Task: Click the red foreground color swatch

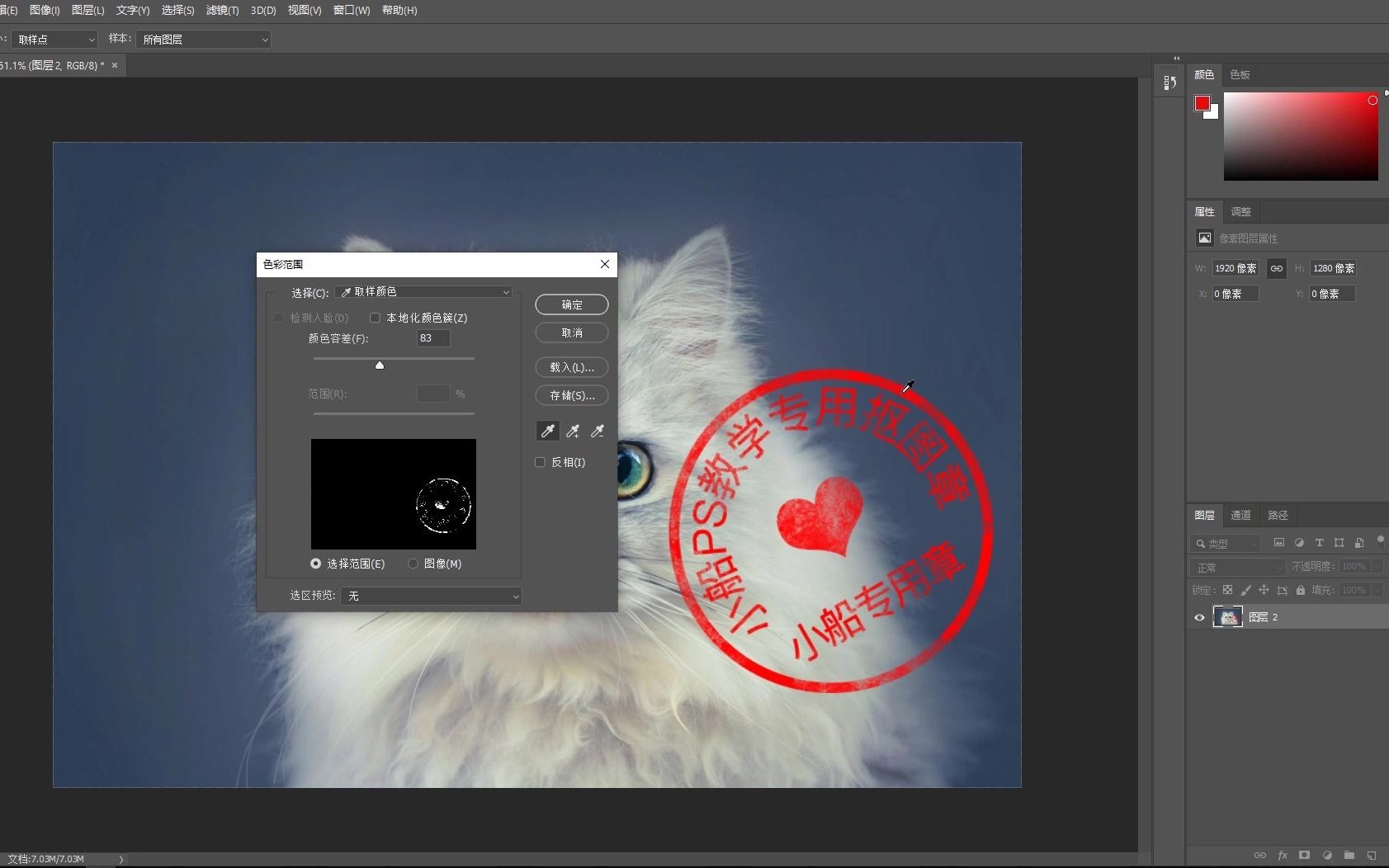Action: [x=1202, y=103]
